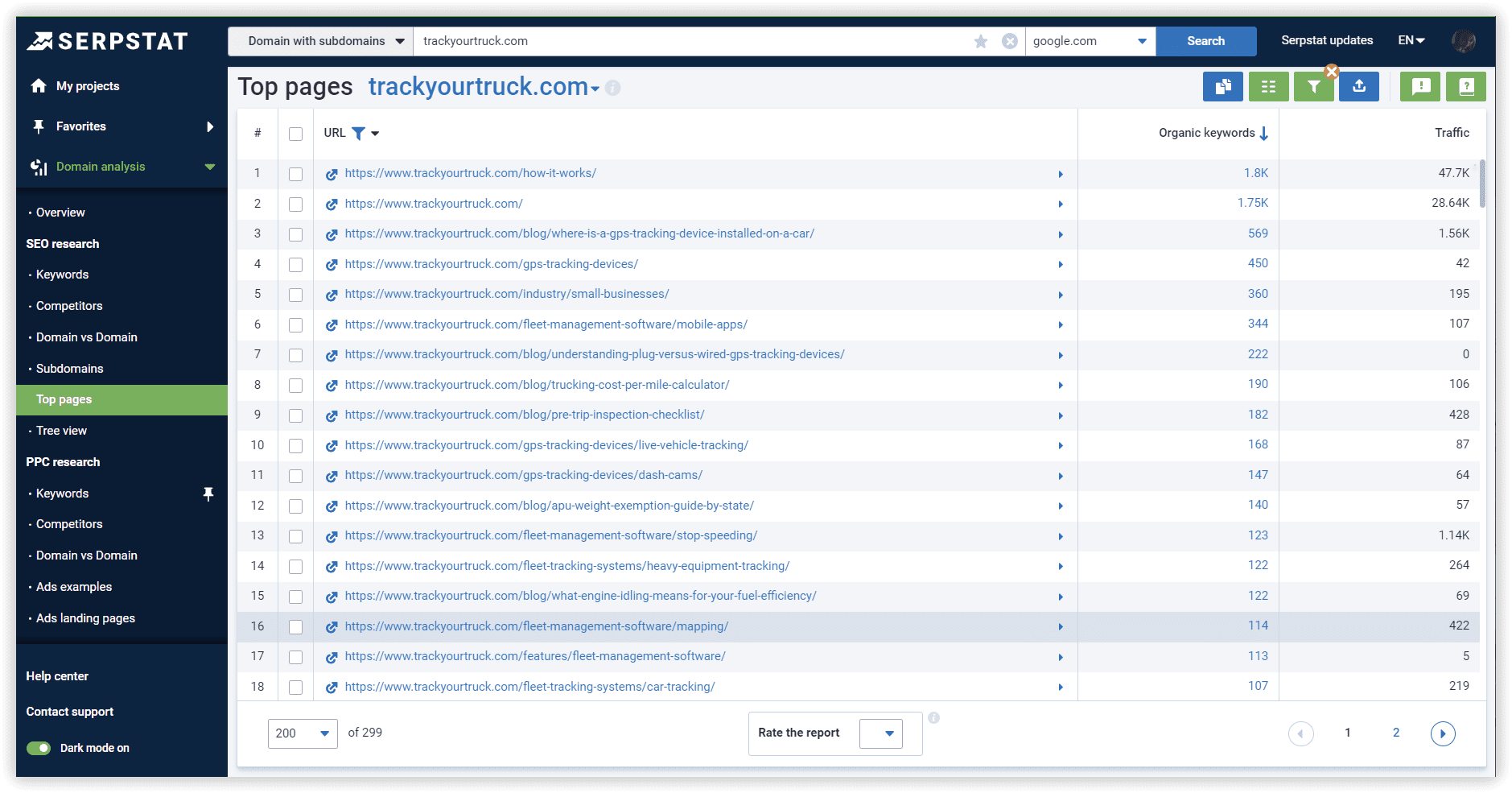Viewport: 1512px width, 793px height.
Task: Toggle the Dark mode switch
Action: pyautogui.click(x=39, y=748)
